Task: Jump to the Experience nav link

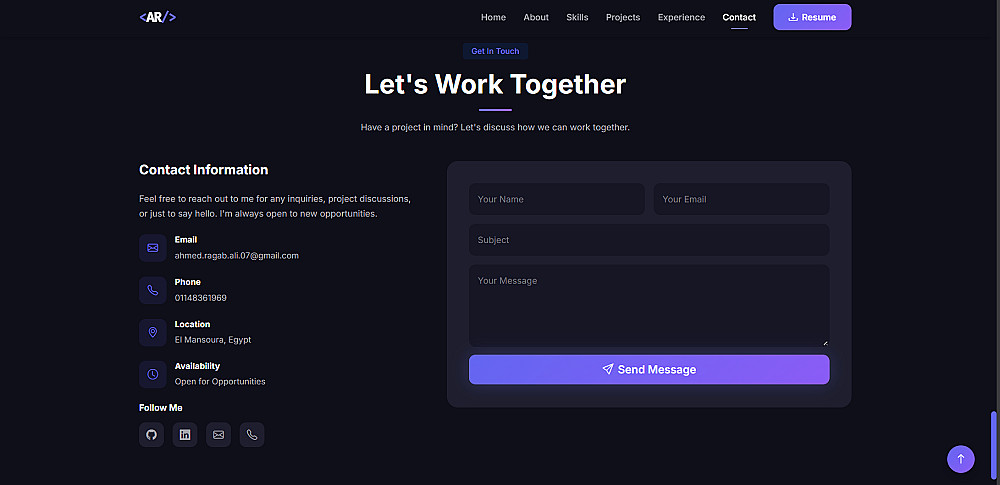Action: [681, 17]
